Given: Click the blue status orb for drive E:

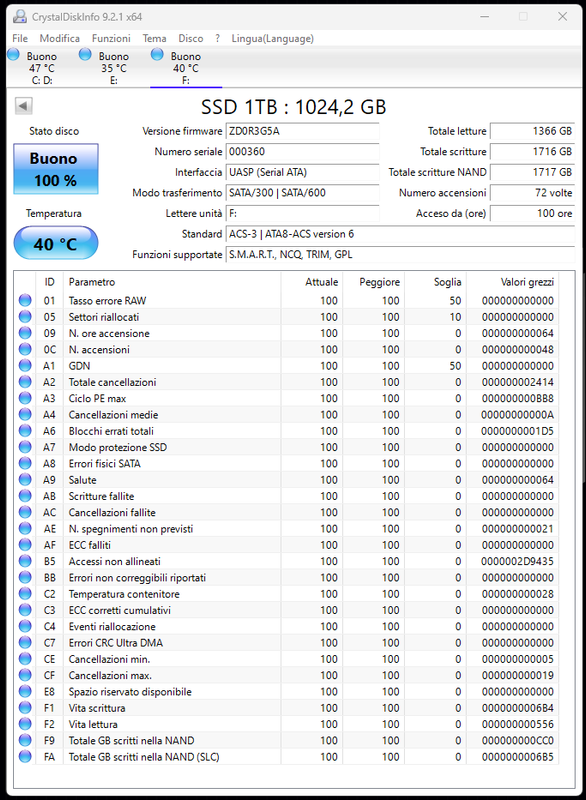Looking at the screenshot, I should pos(85,54).
